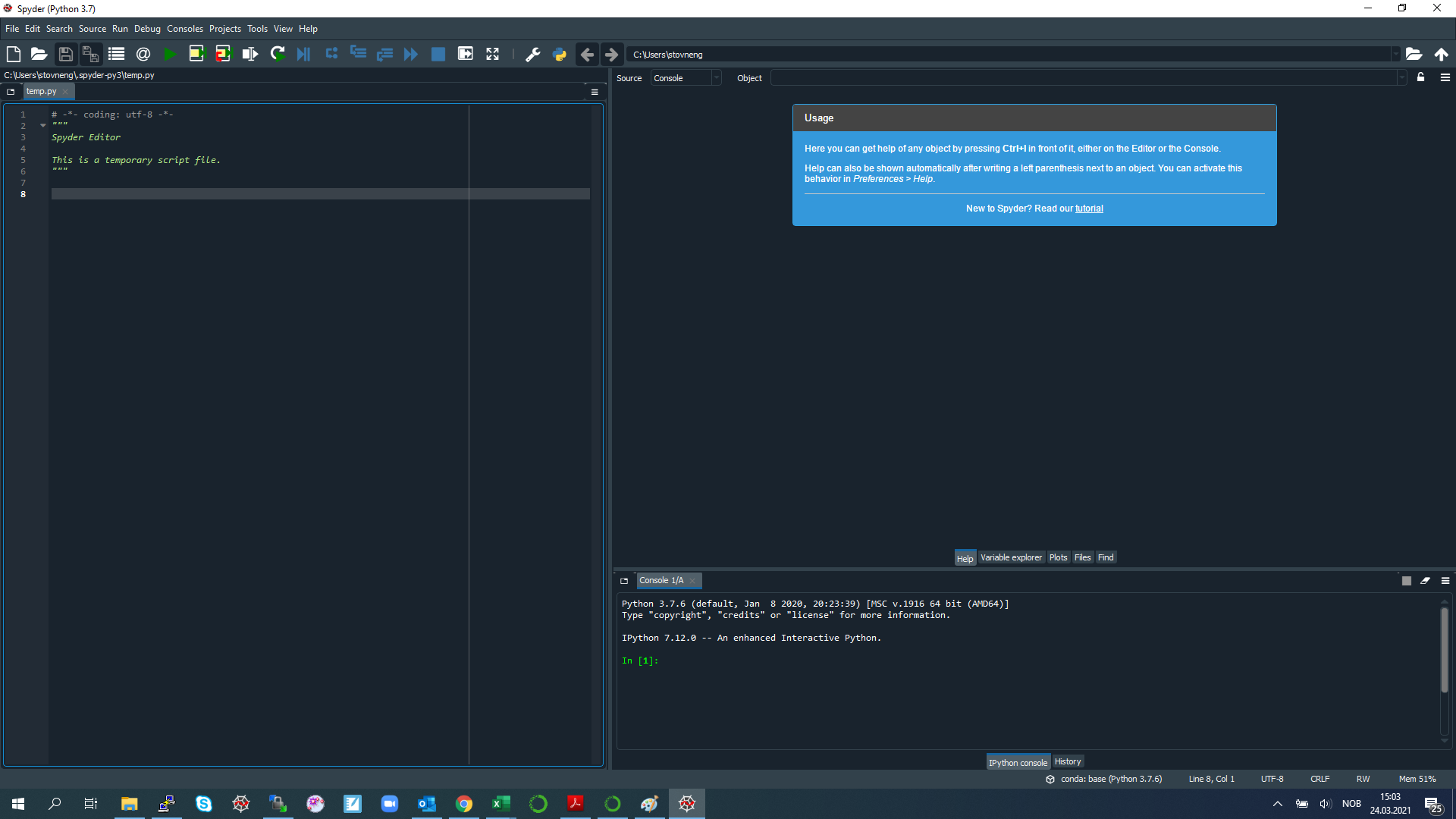The width and height of the screenshot is (1456, 819).
Task: Run selection or current line icon
Action: [249, 54]
